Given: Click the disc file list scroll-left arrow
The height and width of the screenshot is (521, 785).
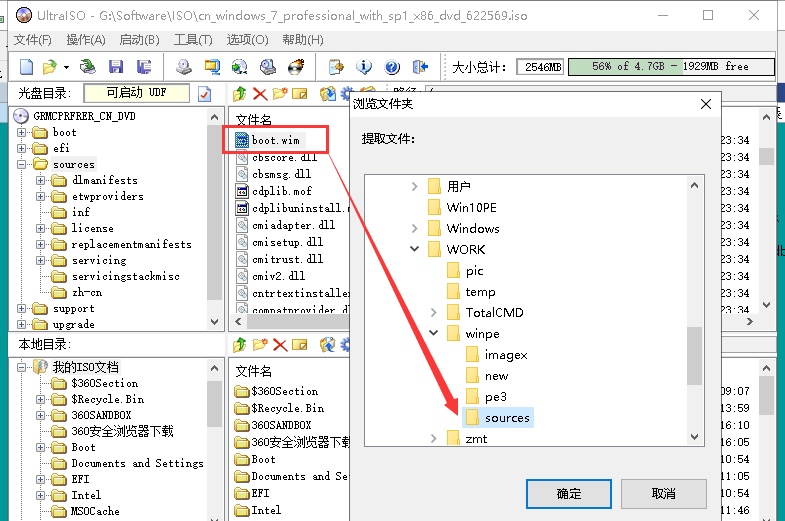Looking at the screenshot, I should pyautogui.click(x=238, y=322).
